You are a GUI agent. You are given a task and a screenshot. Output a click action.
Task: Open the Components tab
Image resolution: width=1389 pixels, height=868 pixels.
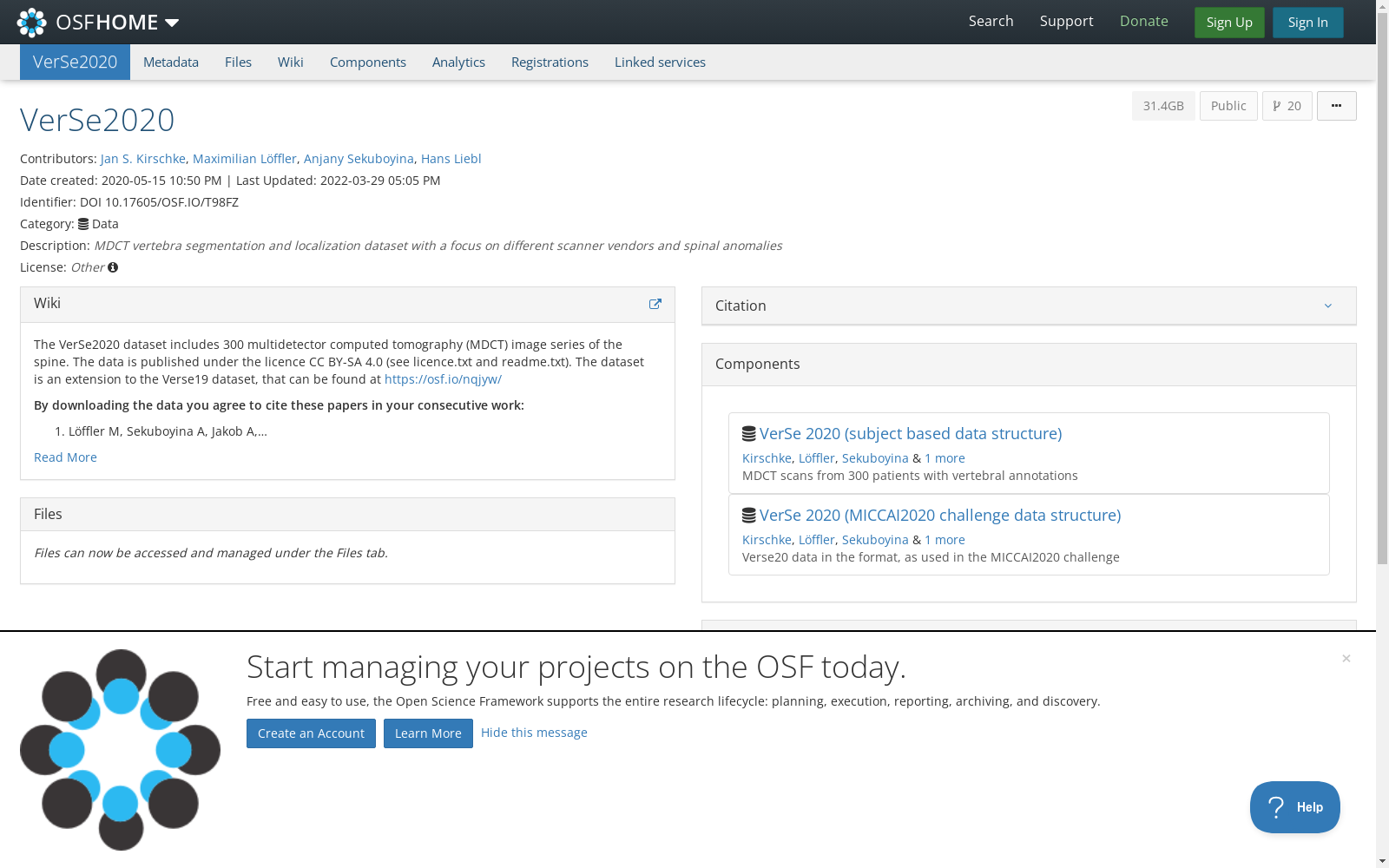pos(368,62)
